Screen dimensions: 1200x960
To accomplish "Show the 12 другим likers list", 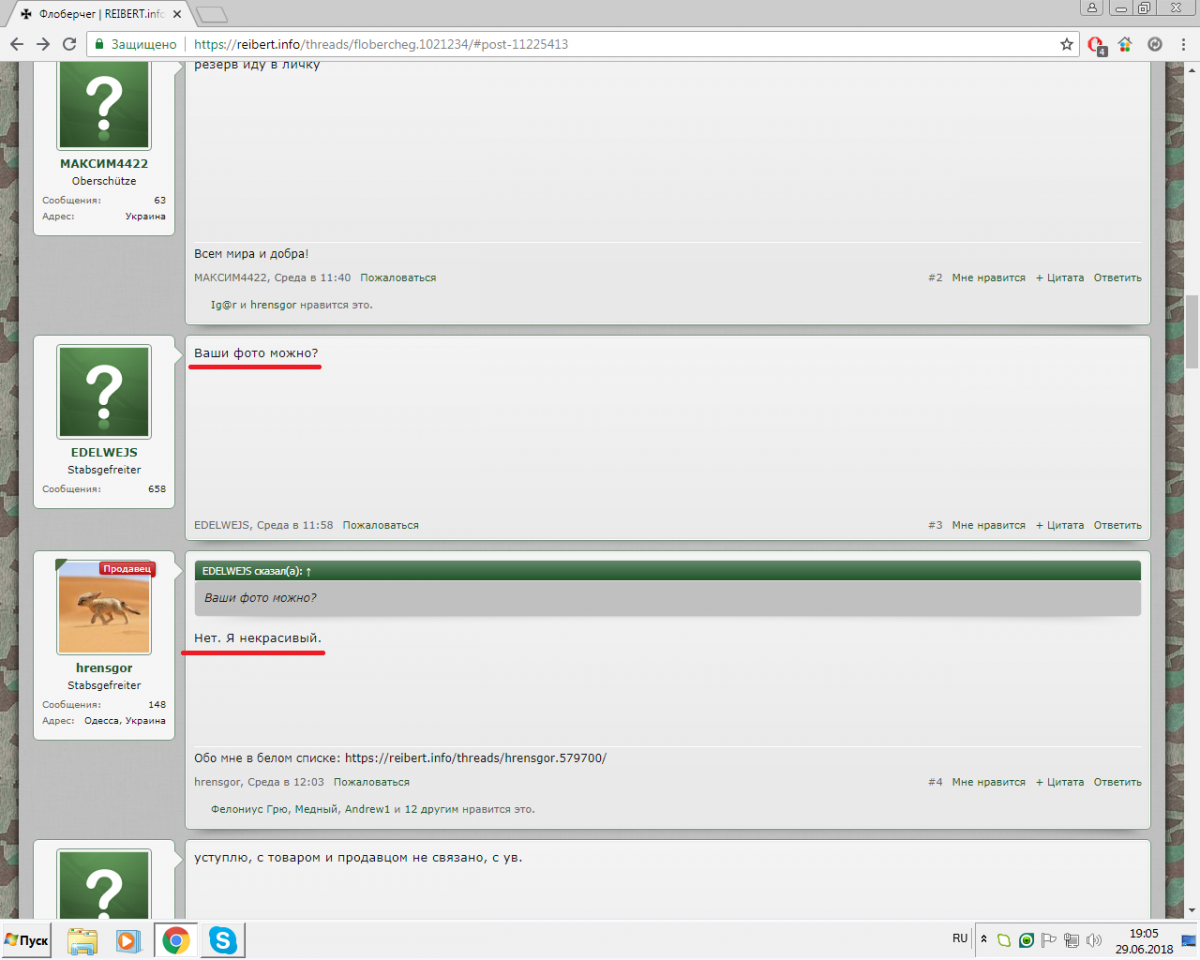I will click(430, 809).
